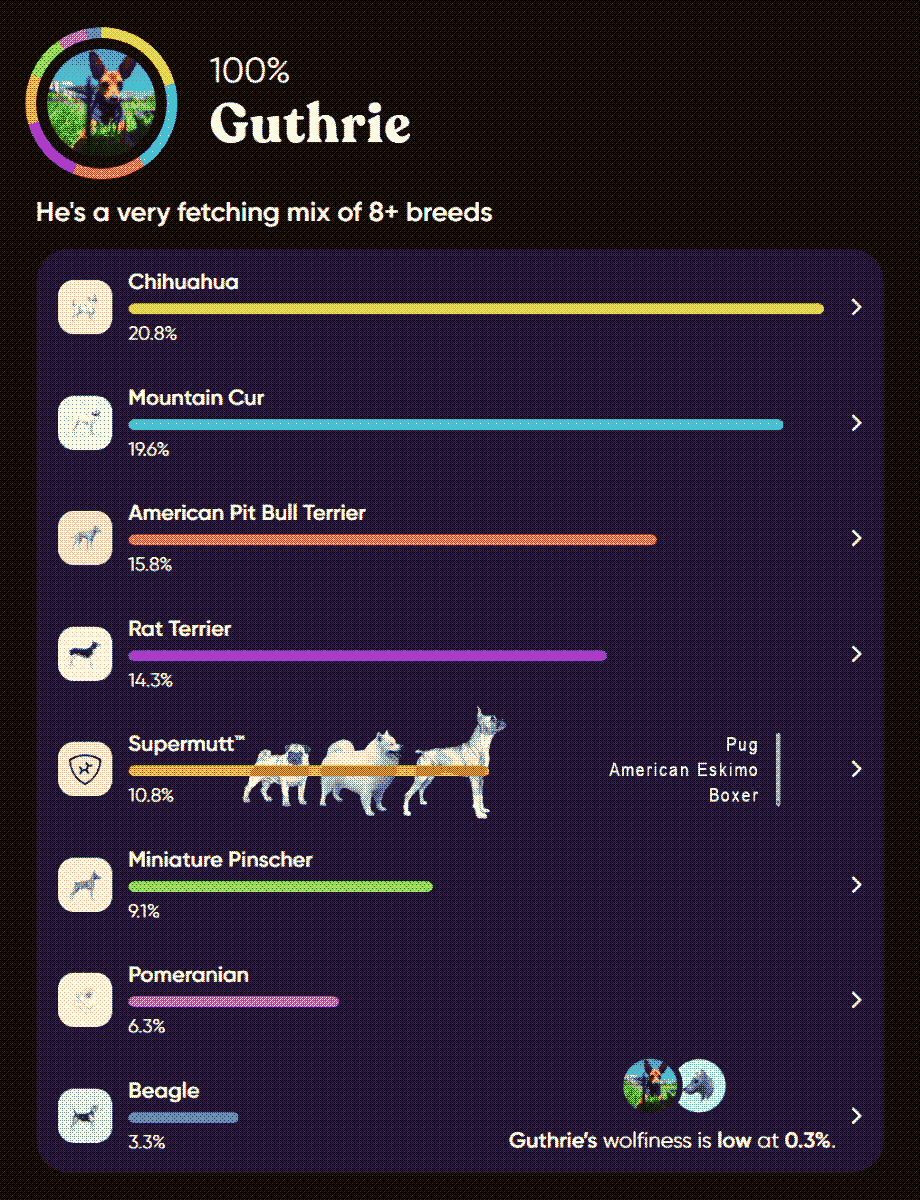Expand the Pomeranian row chevron
The height and width of the screenshot is (1200, 920).
(856, 1000)
